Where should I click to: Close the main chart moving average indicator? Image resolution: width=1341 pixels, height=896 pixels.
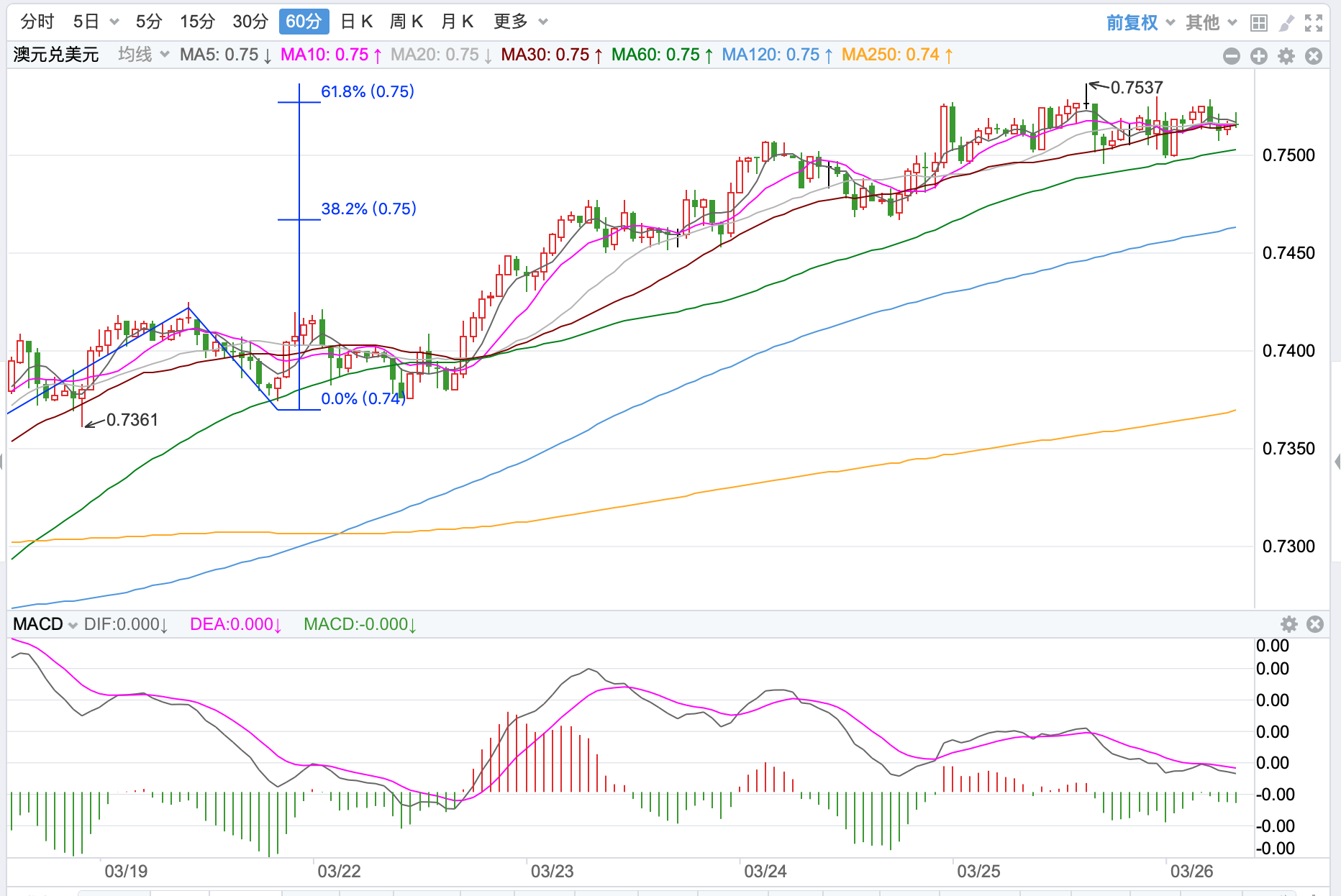[1314, 56]
